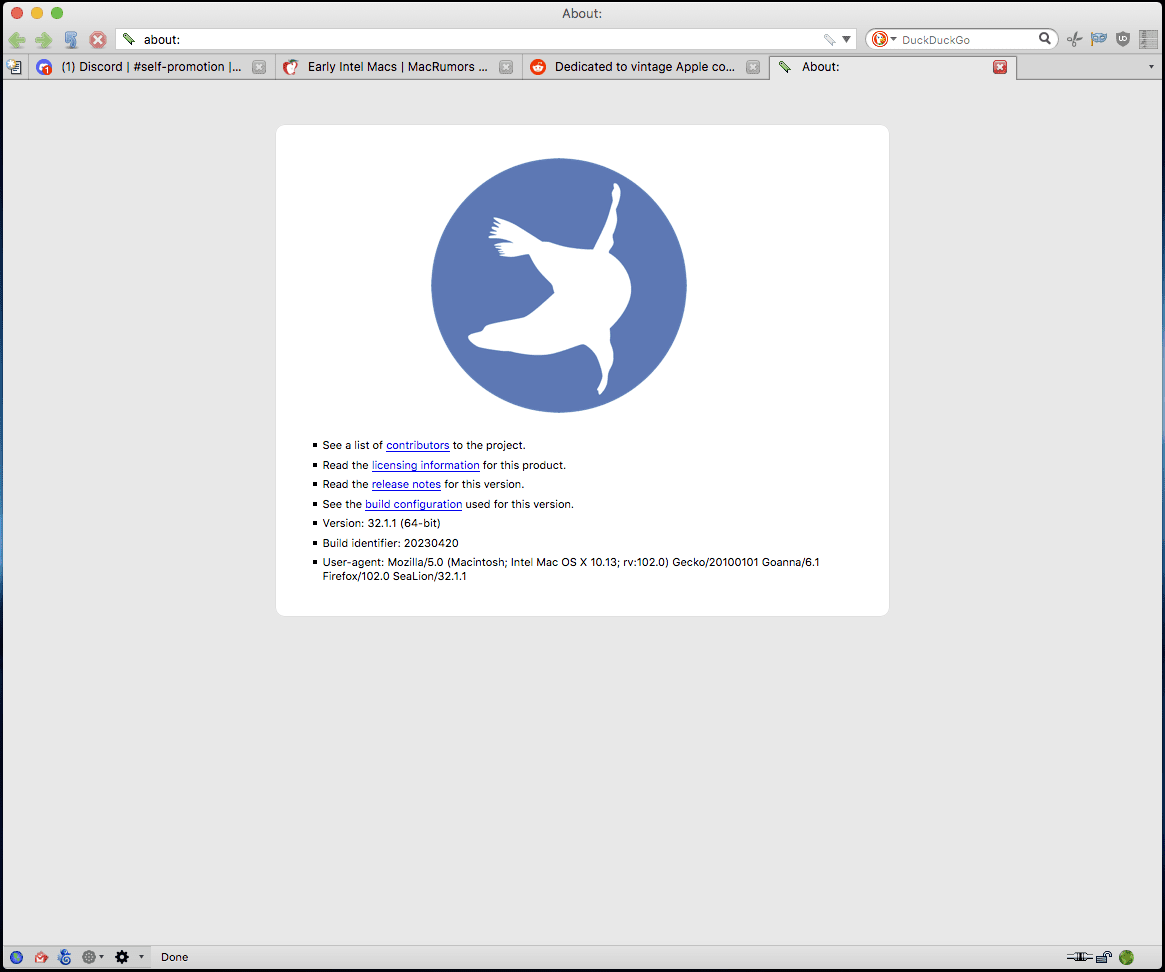Open the DuckDuckGo search engine selector
This screenshot has width=1165, height=972.
(883, 39)
